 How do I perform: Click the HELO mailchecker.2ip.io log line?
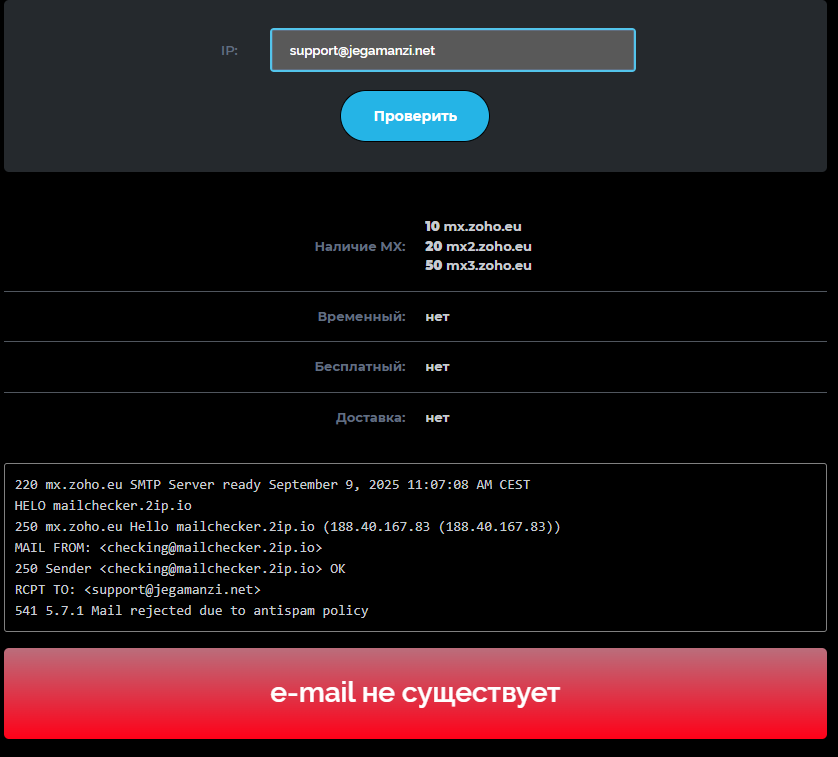click(x=103, y=505)
